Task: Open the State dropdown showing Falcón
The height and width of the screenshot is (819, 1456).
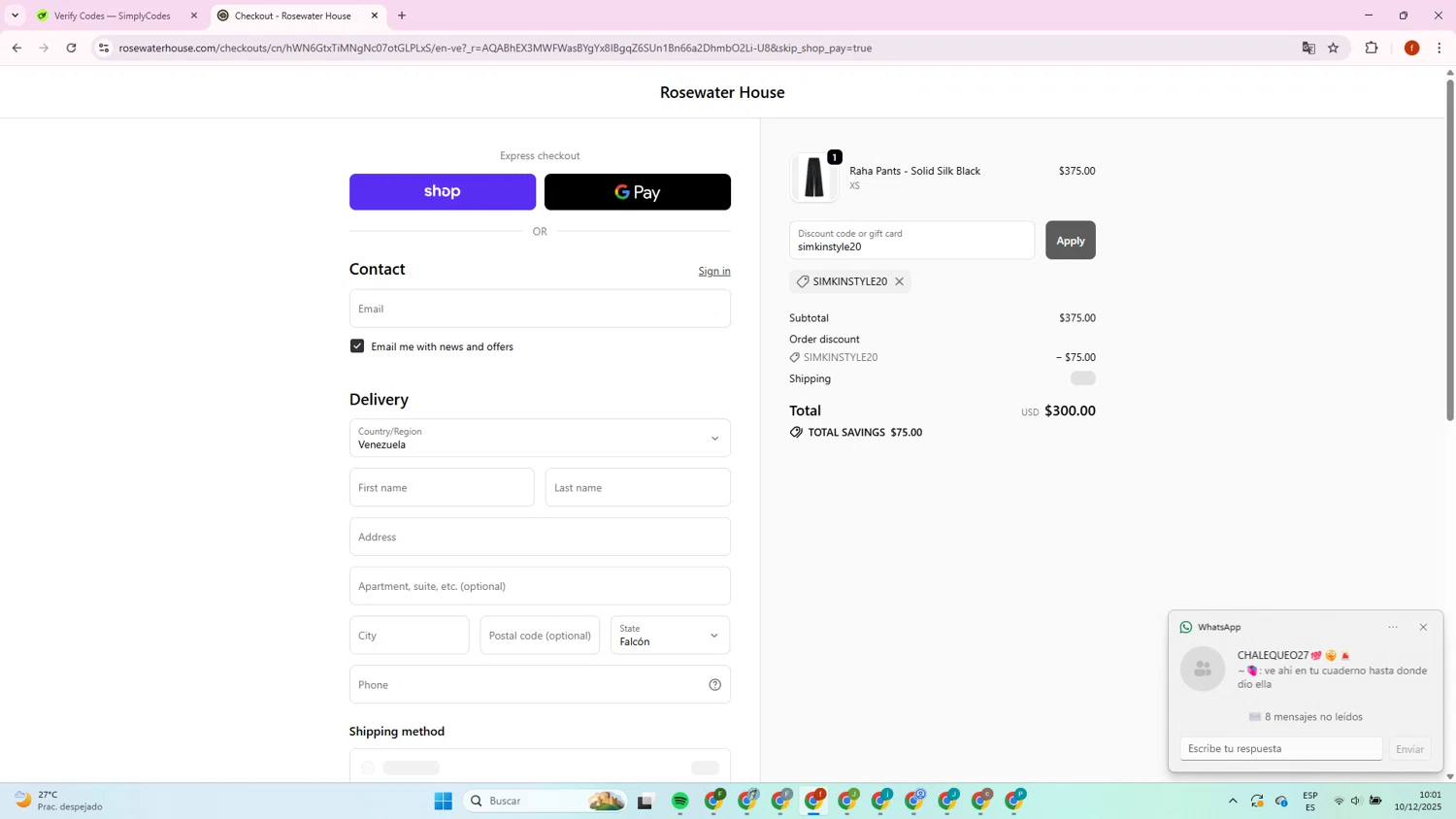Action: (670, 636)
